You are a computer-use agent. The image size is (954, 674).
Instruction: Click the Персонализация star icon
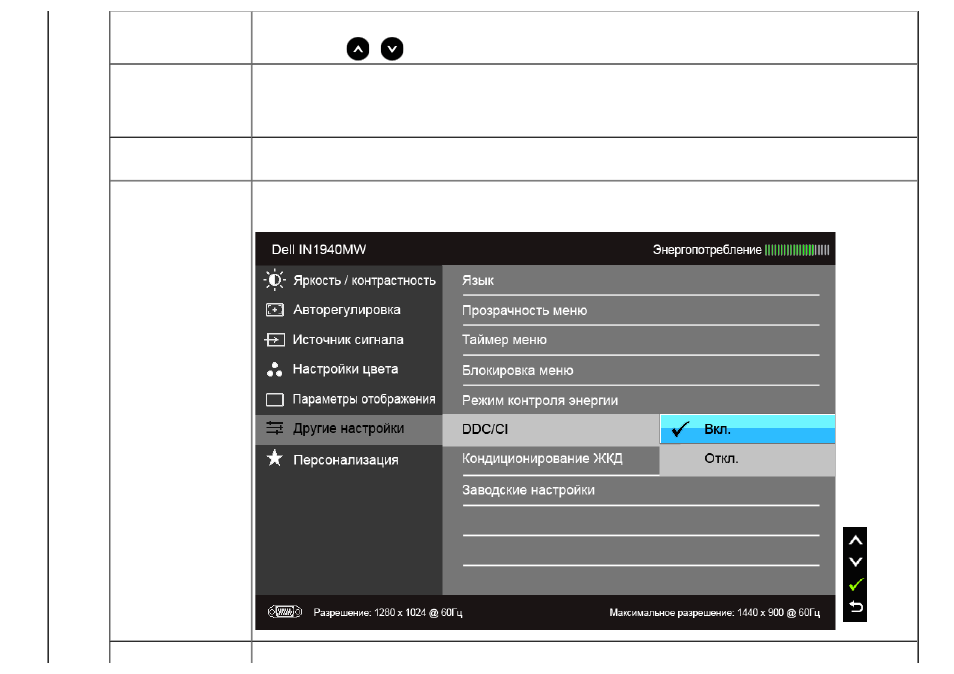pyautogui.click(x=274, y=458)
